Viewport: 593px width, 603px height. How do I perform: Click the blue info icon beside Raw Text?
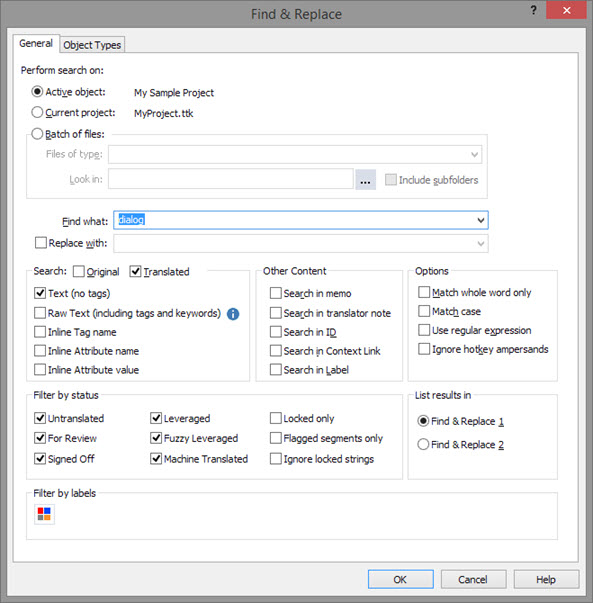(233, 314)
